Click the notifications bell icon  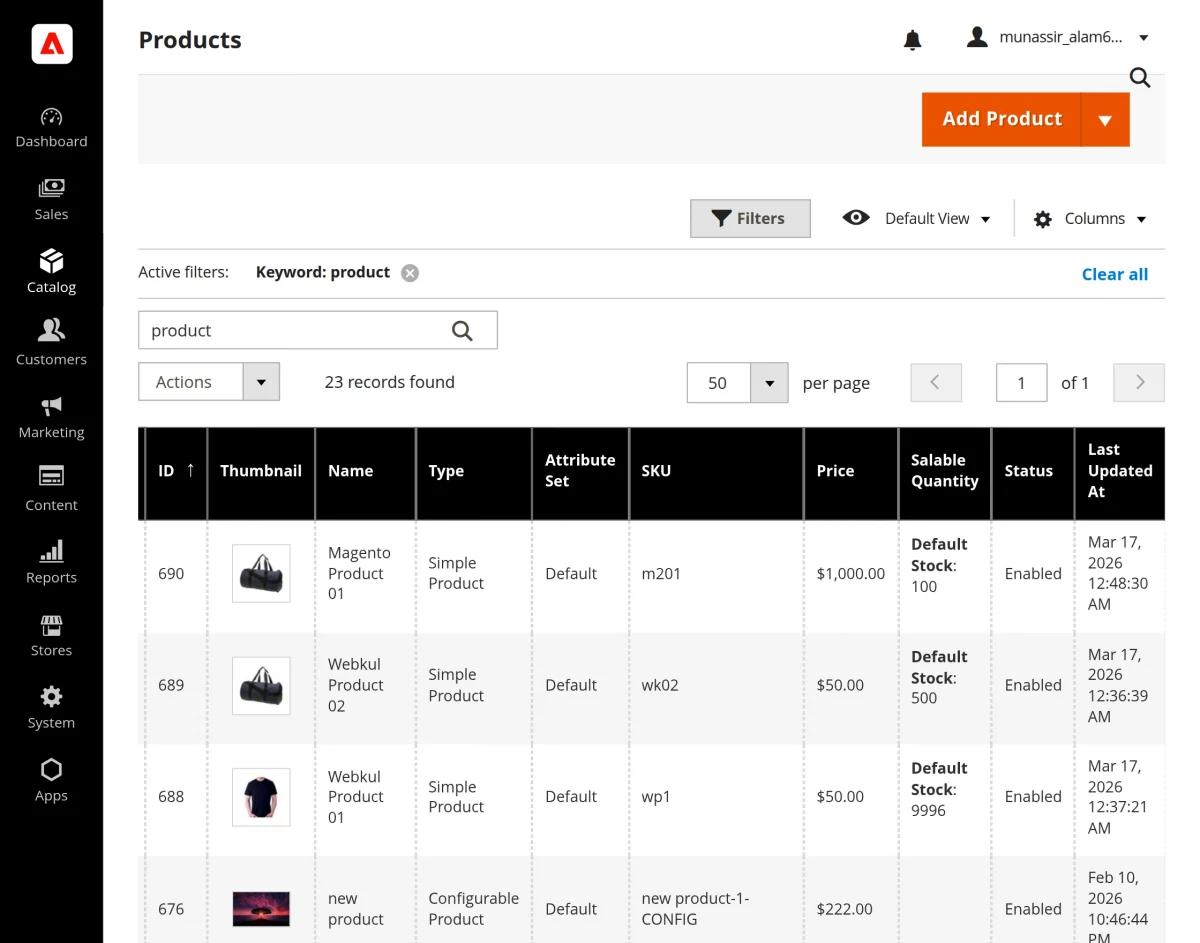(911, 39)
